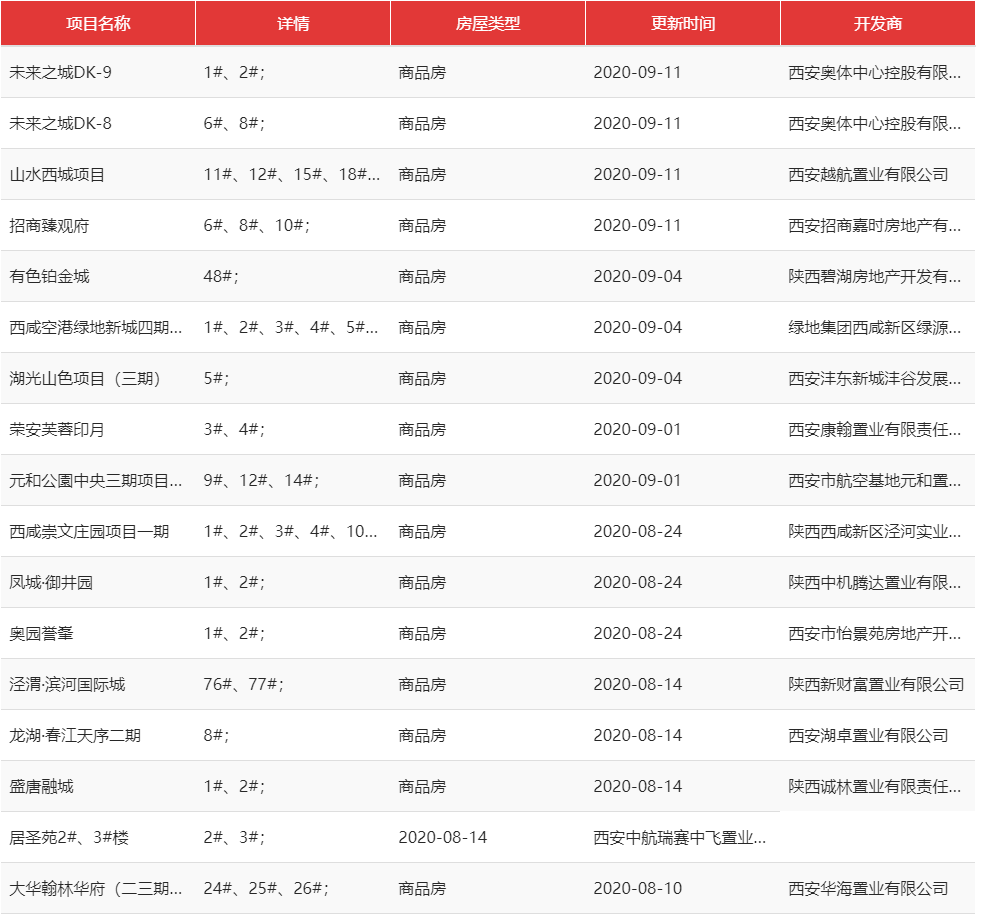Click developer 西安招商嘉时房地产有
987x920 pixels.
[x=874, y=225]
